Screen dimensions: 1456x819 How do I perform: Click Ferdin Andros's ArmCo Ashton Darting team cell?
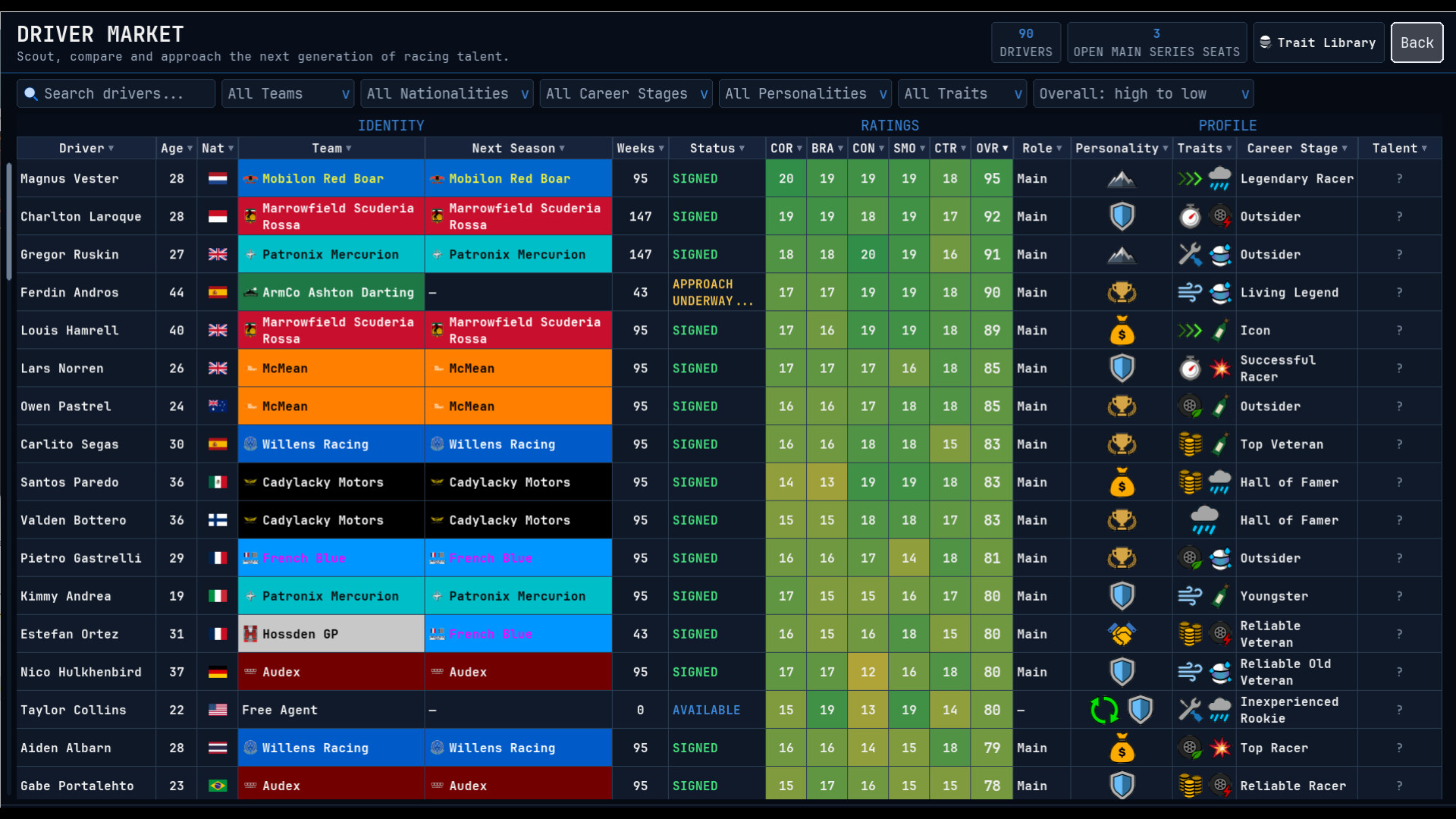[331, 293]
